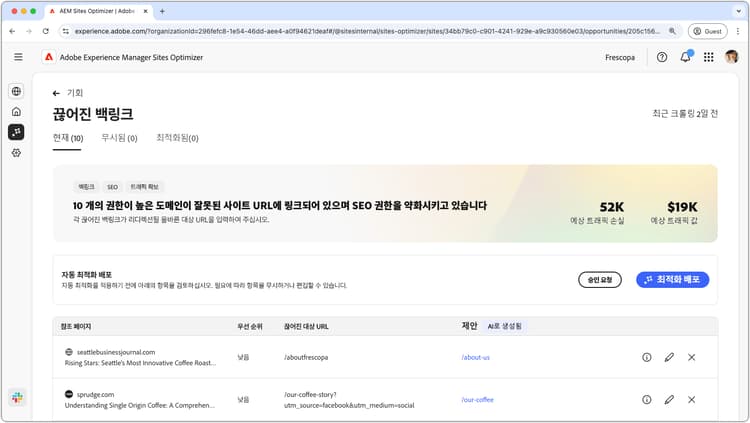Viewport: 750px width, 423px height.
Task: Click the Rising Stars article title
Action: coord(140,363)
